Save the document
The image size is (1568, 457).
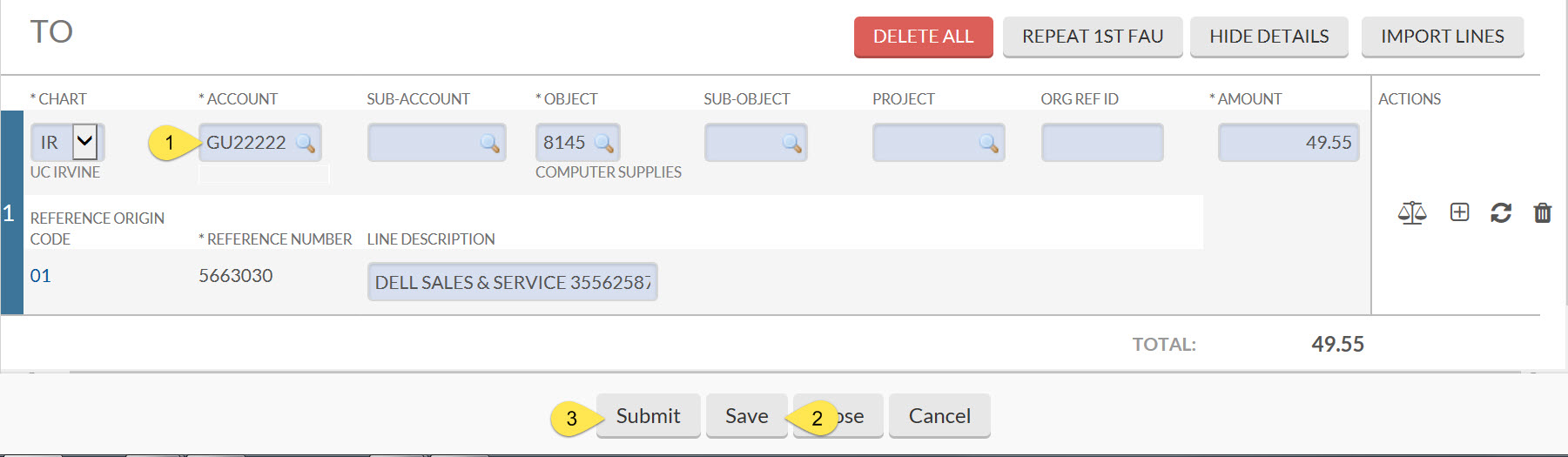coord(746,416)
